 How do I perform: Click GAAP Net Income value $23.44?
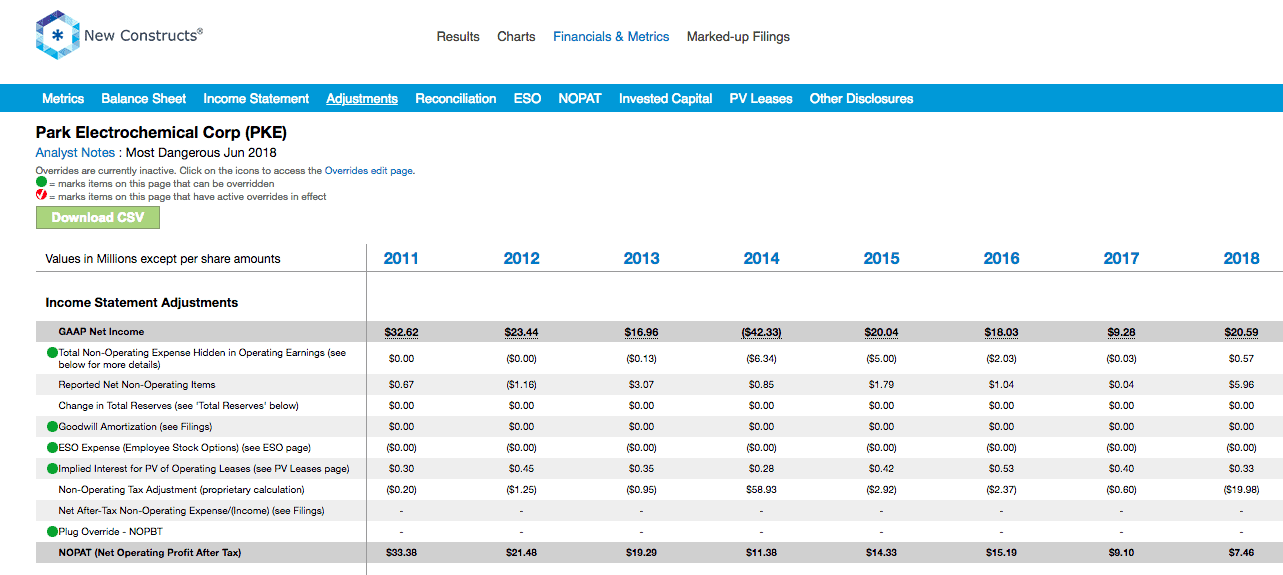pos(521,332)
